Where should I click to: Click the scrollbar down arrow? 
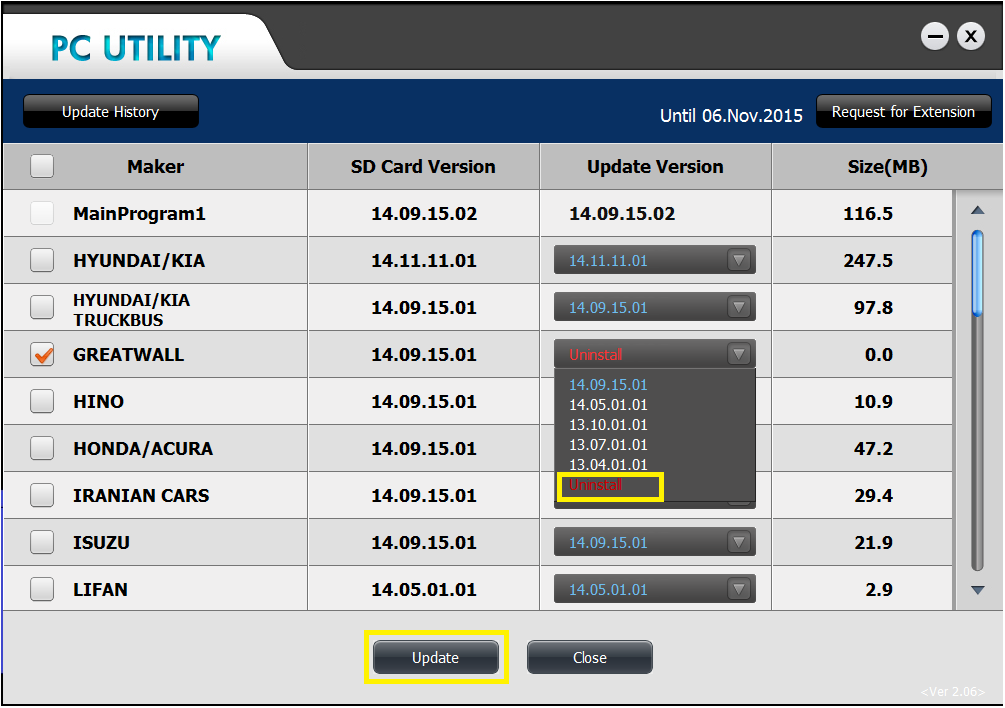pyautogui.click(x=977, y=590)
